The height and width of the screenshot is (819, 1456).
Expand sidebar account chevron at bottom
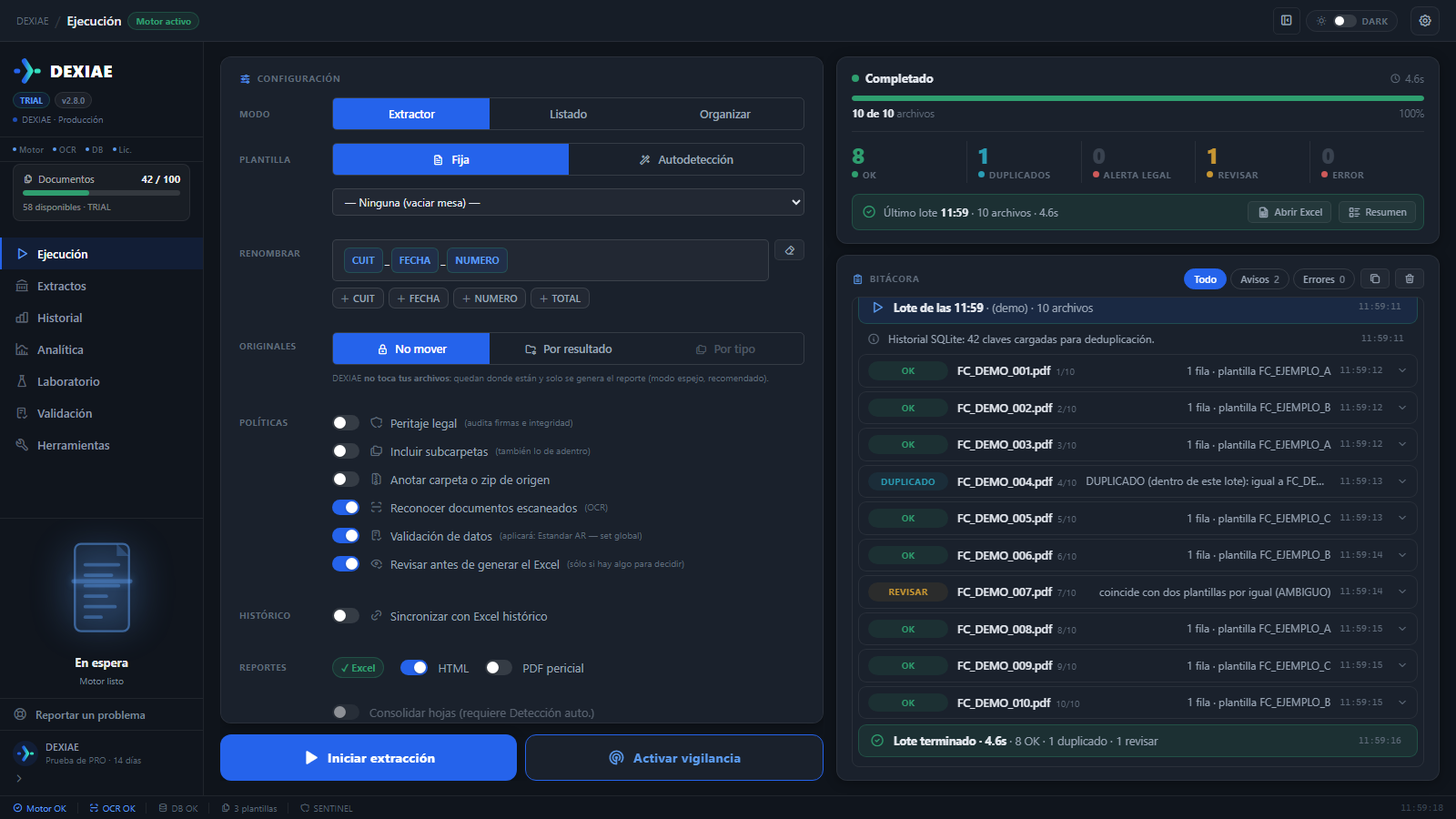tap(19, 778)
